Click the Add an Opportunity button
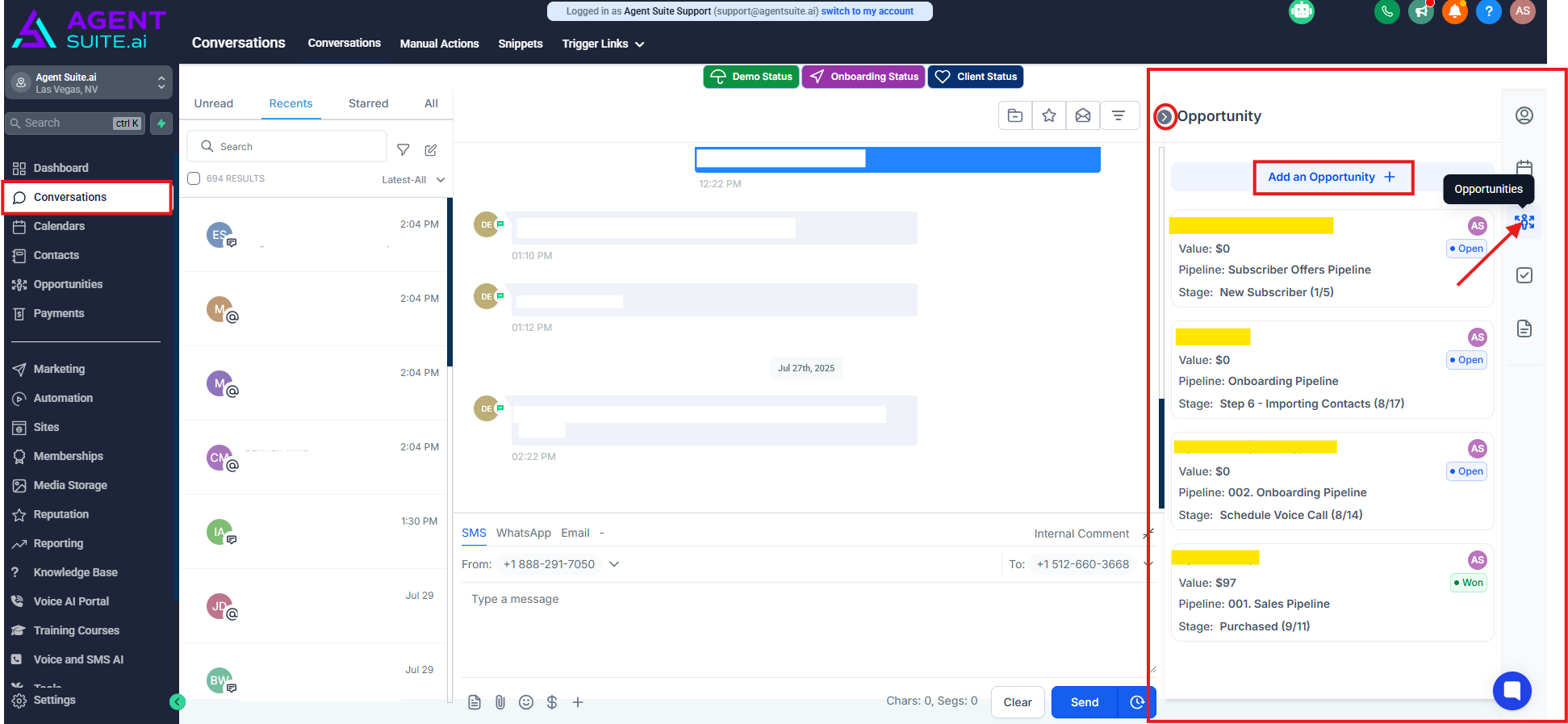This screenshot has width=1568, height=724. click(x=1332, y=177)
